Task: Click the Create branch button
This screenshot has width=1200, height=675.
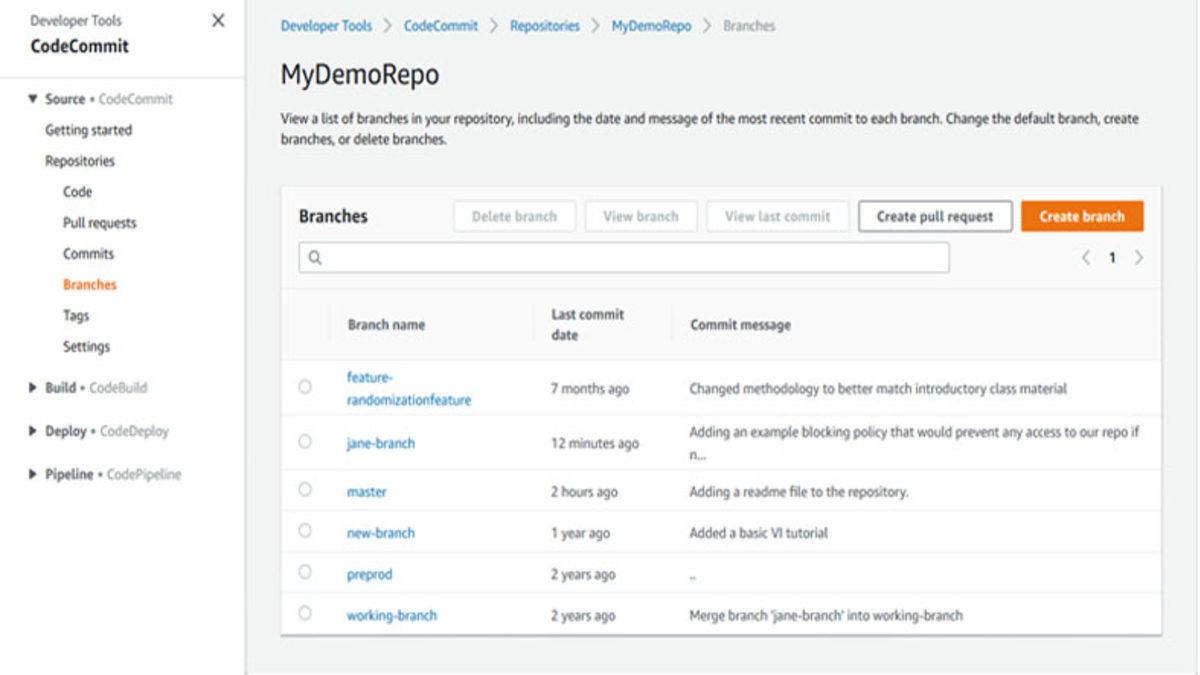Action: click(1081, 215)
